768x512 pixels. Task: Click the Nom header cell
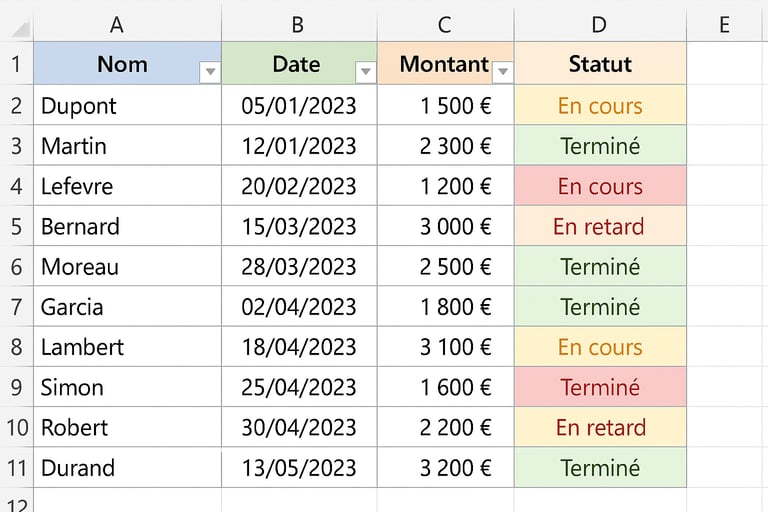tap(127, 64)
